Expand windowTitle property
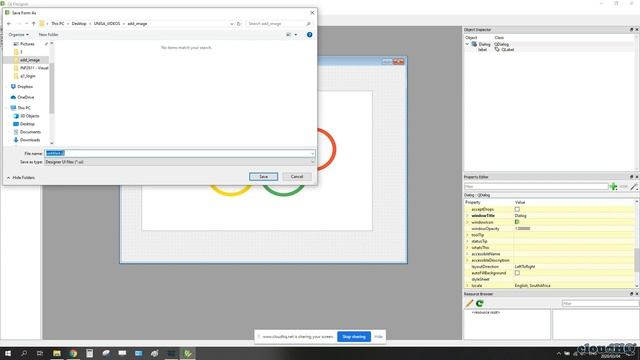This screenshot has height=360, width=640. 467,216
